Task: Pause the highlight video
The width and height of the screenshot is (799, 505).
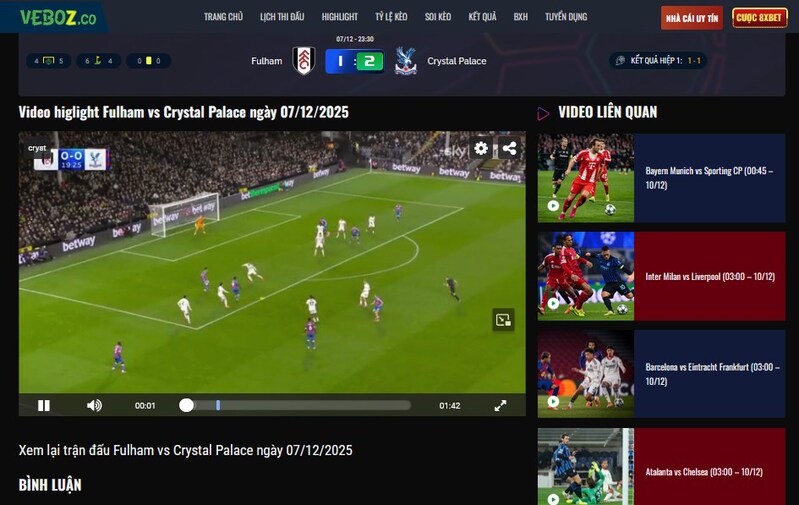Action: point(44,405)
